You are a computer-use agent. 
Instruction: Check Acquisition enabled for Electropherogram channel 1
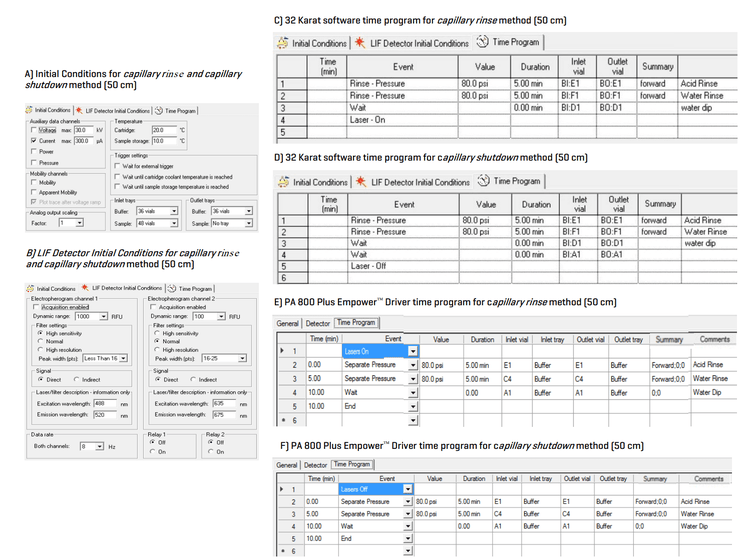tap(34, 307)
